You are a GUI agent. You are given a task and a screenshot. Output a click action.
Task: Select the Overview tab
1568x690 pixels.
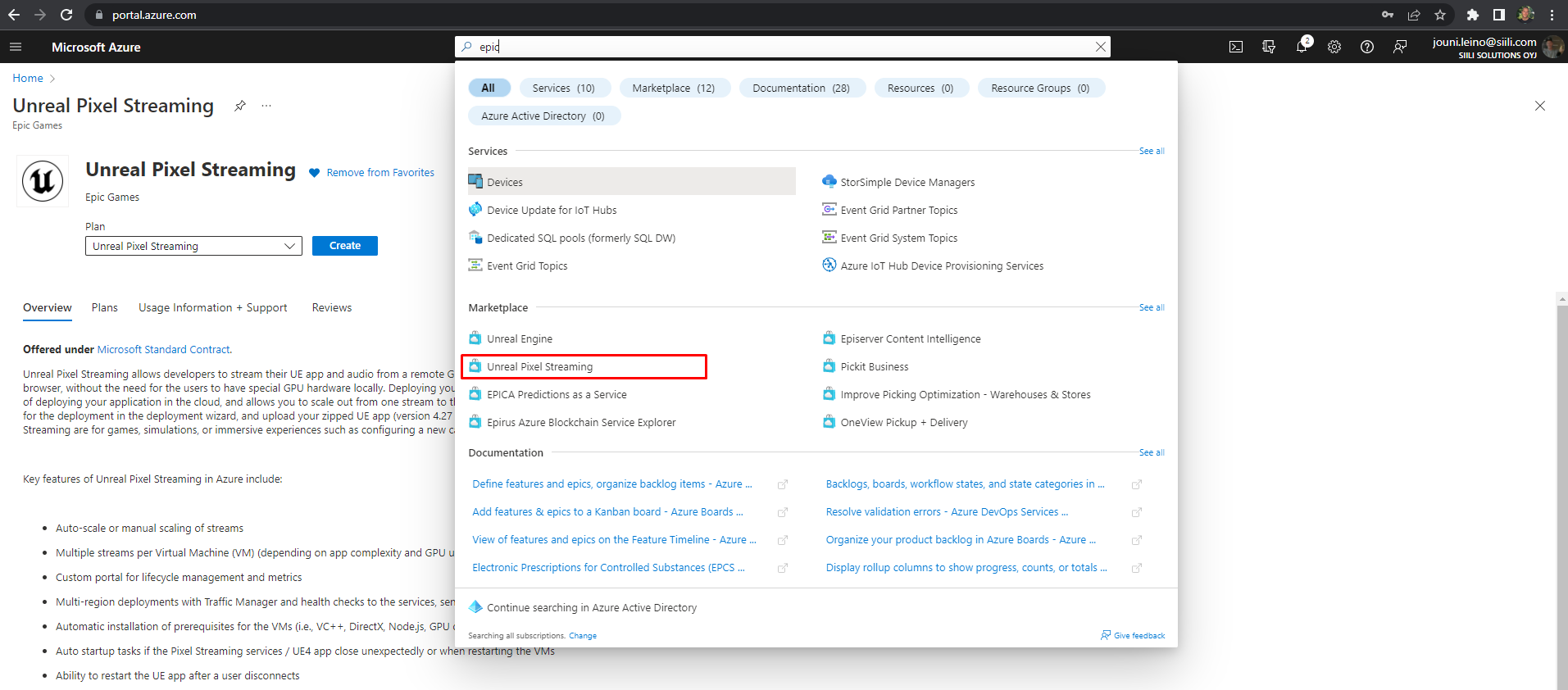tap(48, 307)
